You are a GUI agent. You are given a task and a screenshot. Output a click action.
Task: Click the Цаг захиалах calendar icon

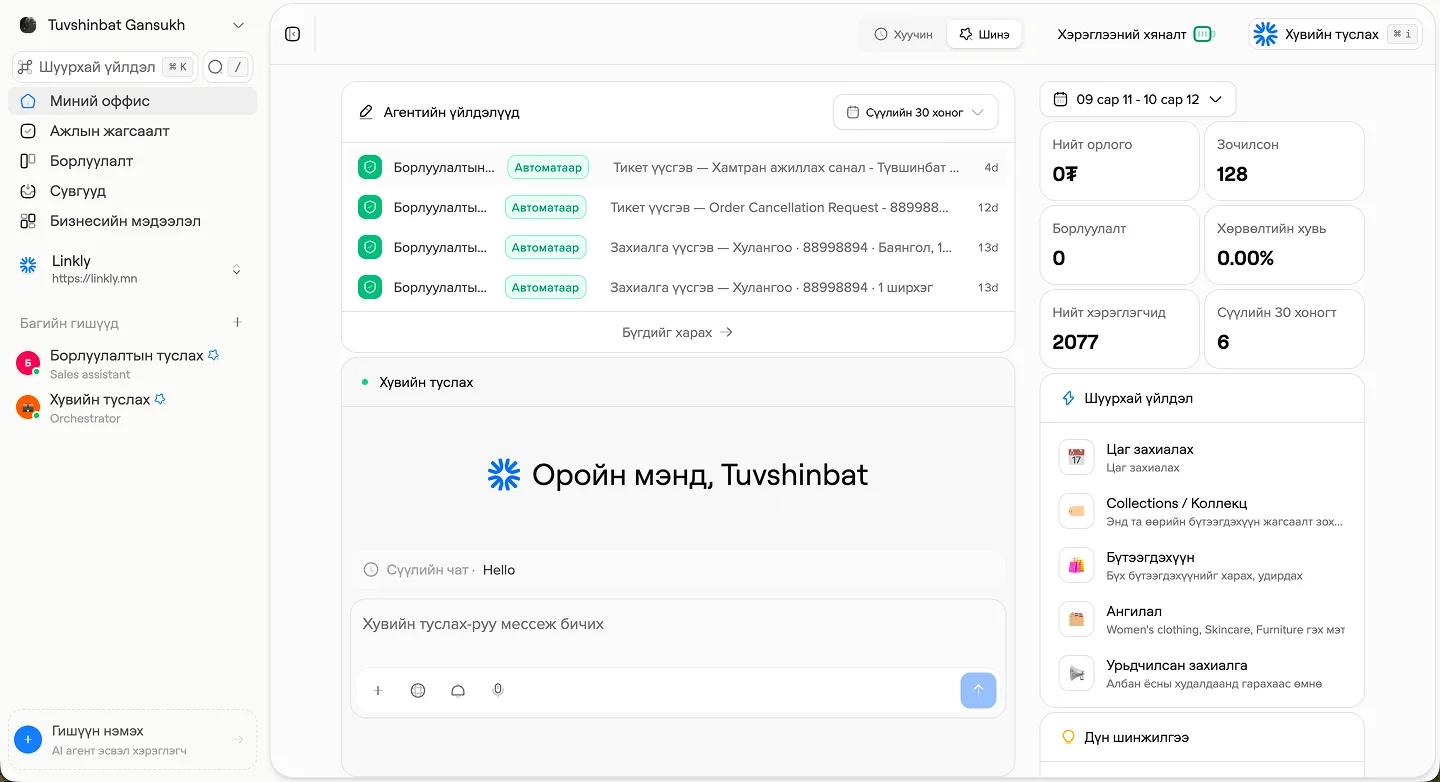click(1076, 457)
